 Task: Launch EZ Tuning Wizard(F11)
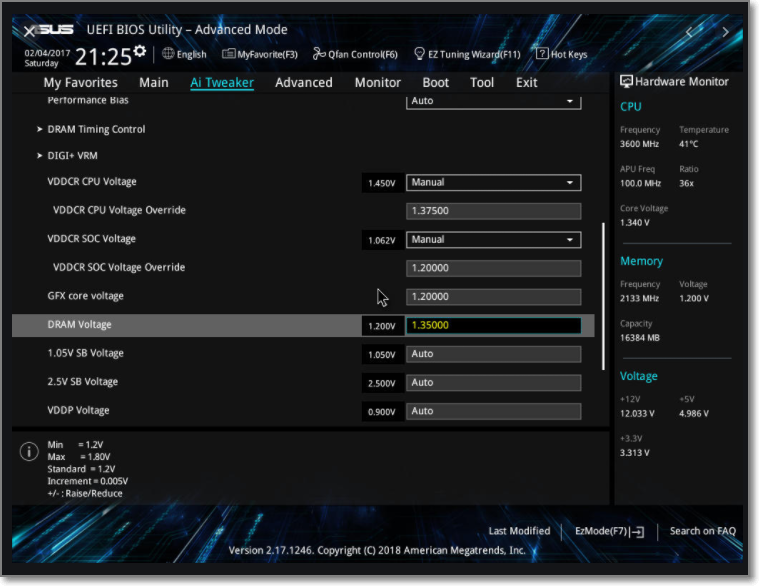coord(467,54)
